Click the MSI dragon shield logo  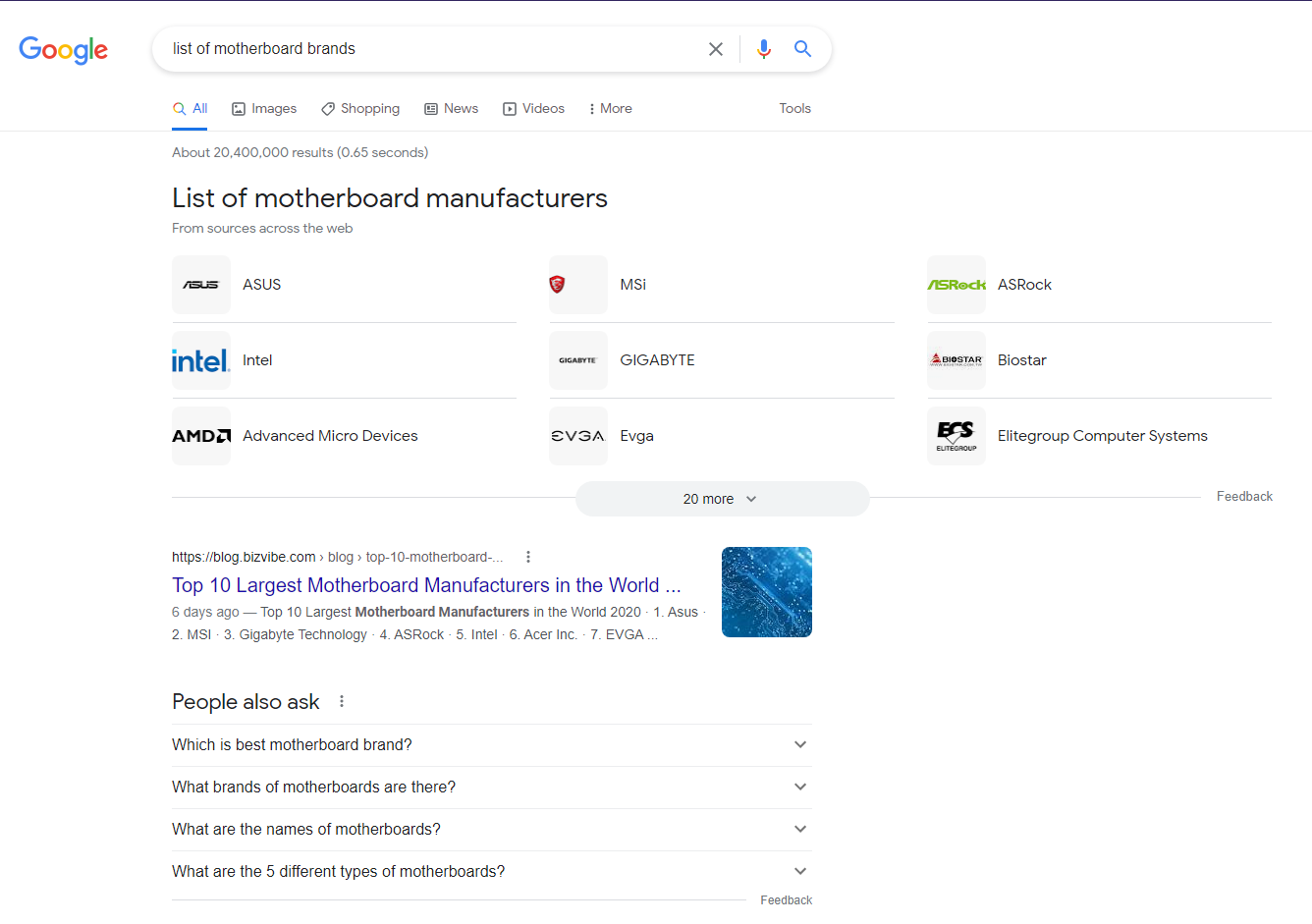(557, 285)
